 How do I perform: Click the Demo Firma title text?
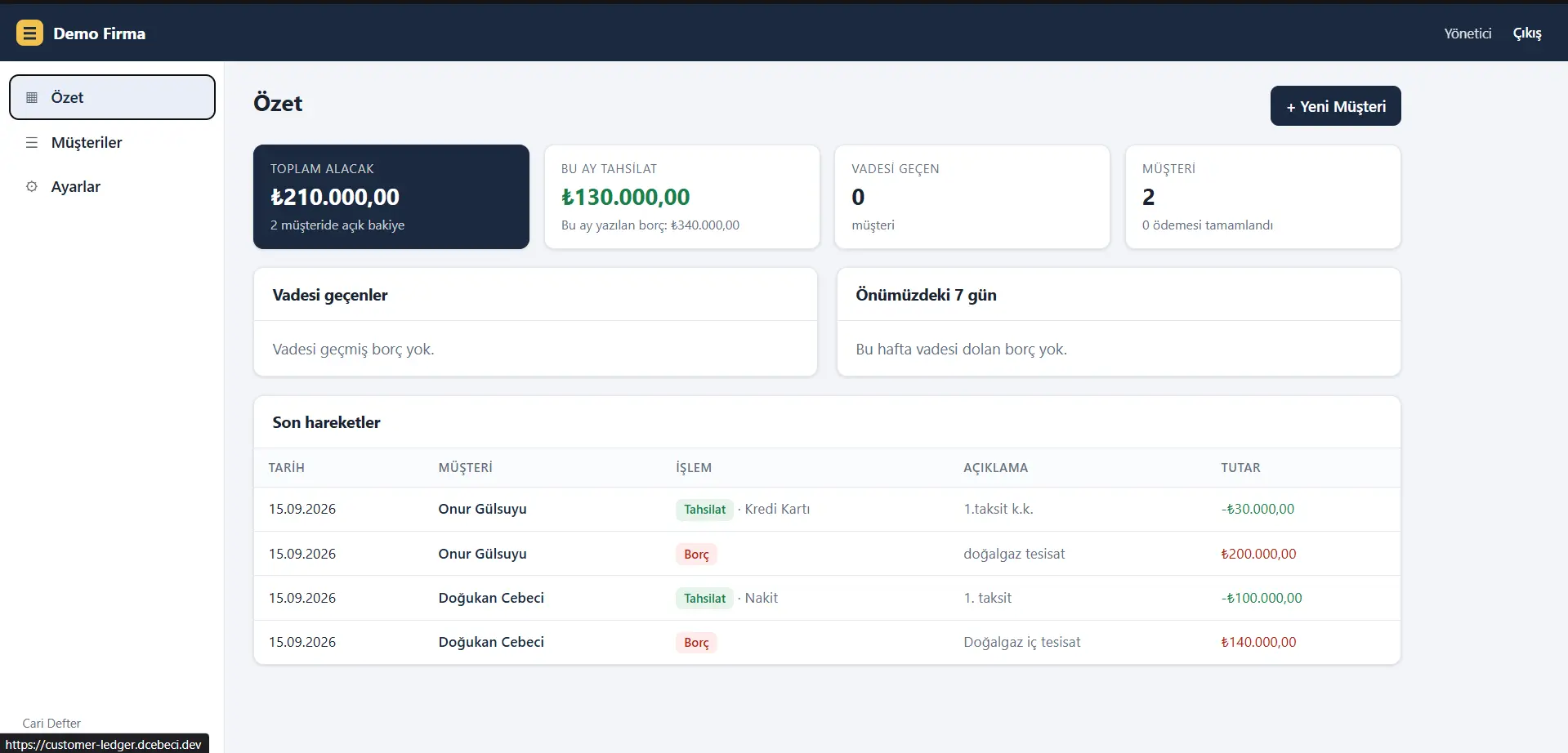[x=100, y=33]
